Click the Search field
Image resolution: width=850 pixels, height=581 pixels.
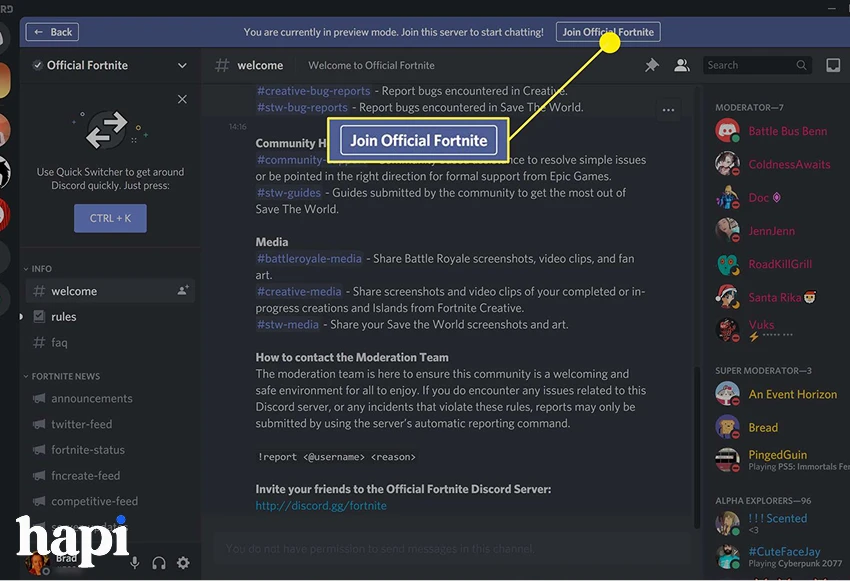(757, 66)
